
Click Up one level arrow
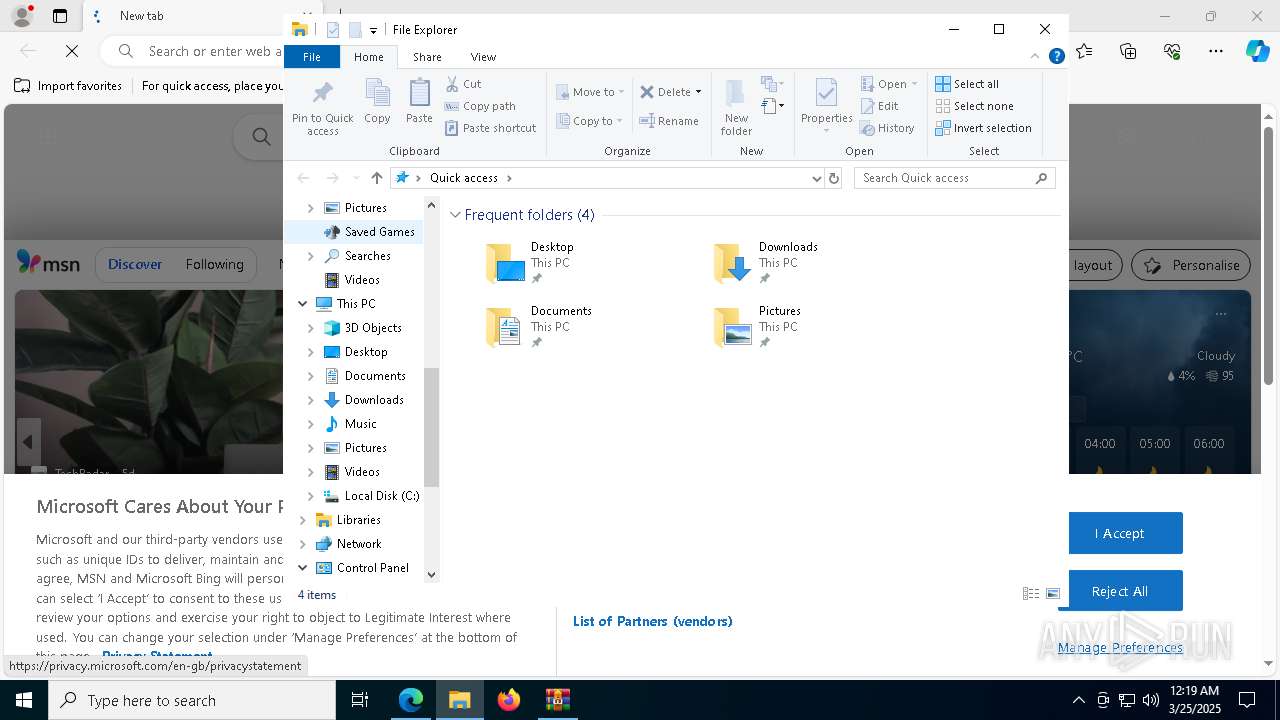pos(376,178)
